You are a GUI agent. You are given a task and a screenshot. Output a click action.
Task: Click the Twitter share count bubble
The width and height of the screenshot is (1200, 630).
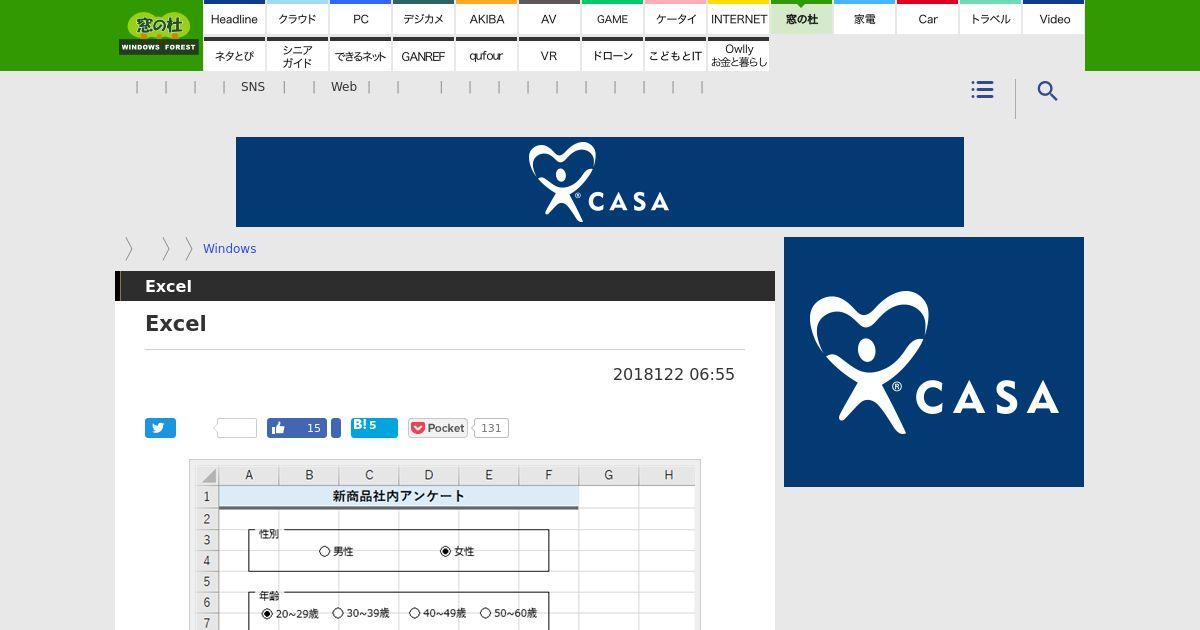point(236,428)
